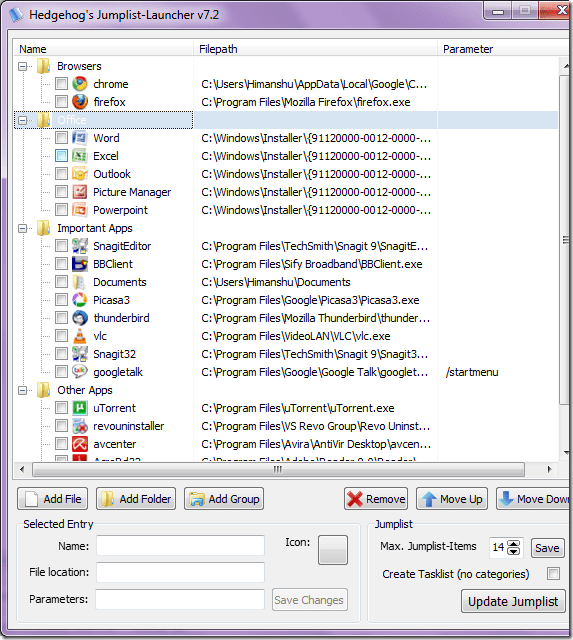Tick the uTorrent checkbox
The height and width of the screenshot is (640, 573).
point(62,408)
